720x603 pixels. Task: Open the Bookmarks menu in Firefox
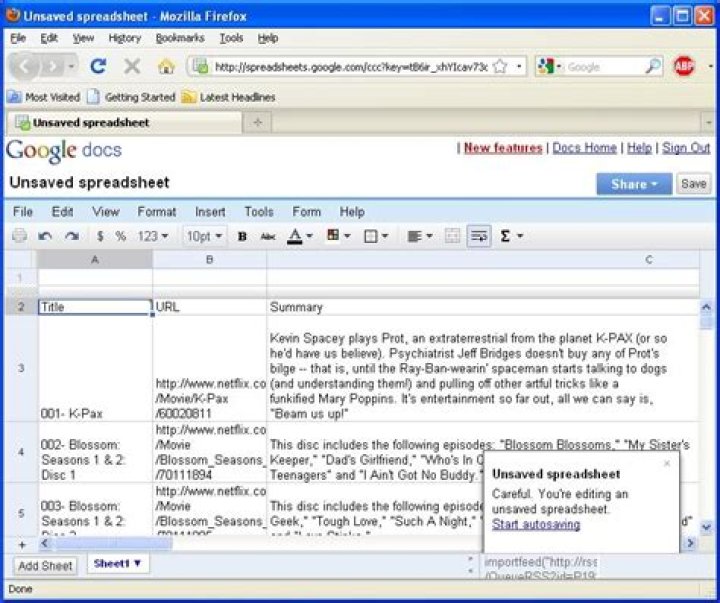[180, 38]
